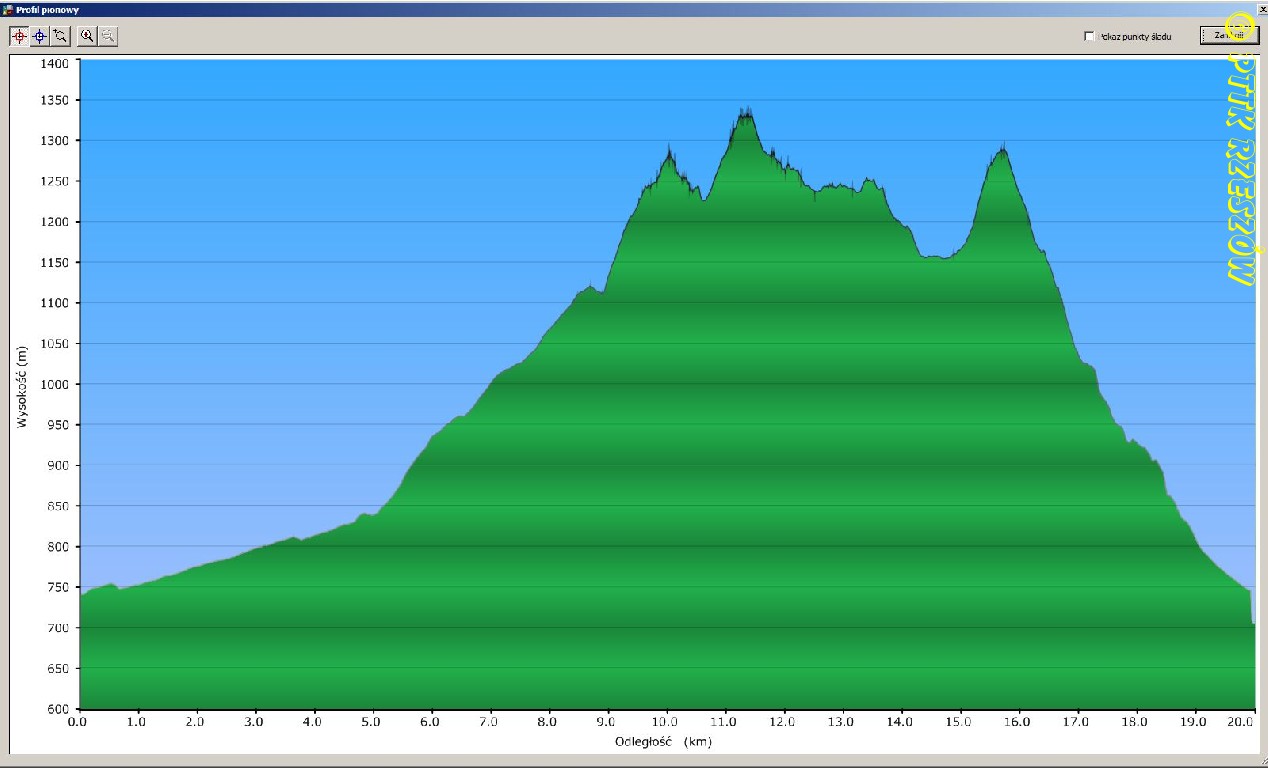Click the greyed-out zoom out icon

[x=108, y=36]
